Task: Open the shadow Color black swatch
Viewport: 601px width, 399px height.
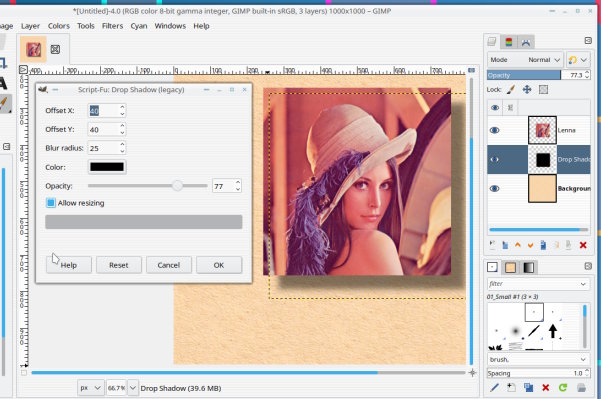Action: pos(107,167)
